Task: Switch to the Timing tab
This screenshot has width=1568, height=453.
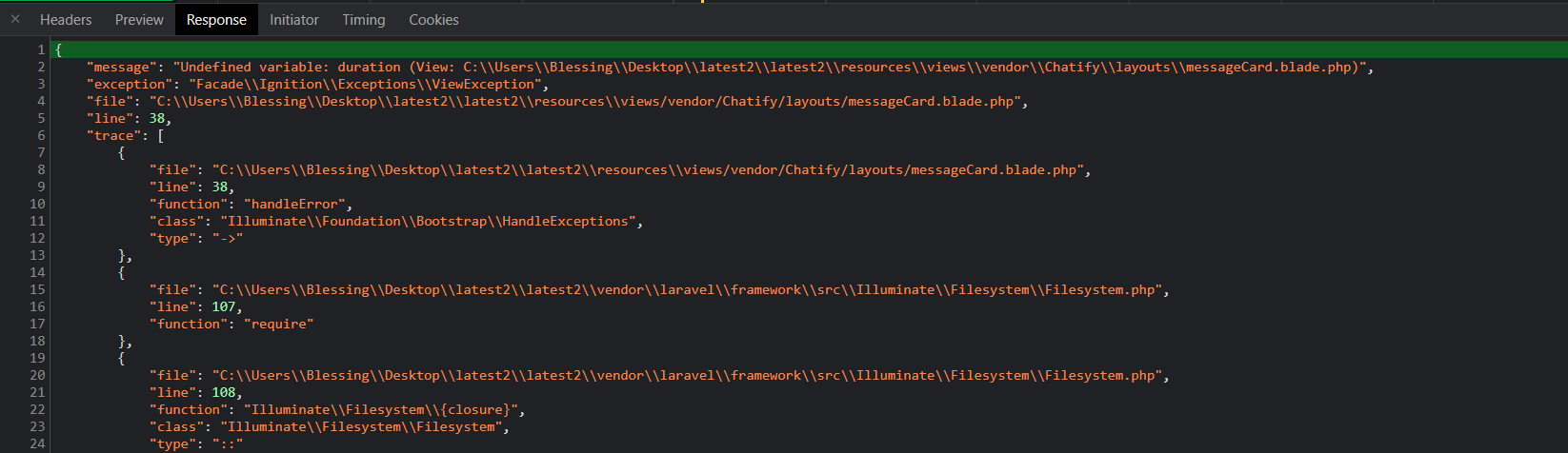Action: click(364, 19)
